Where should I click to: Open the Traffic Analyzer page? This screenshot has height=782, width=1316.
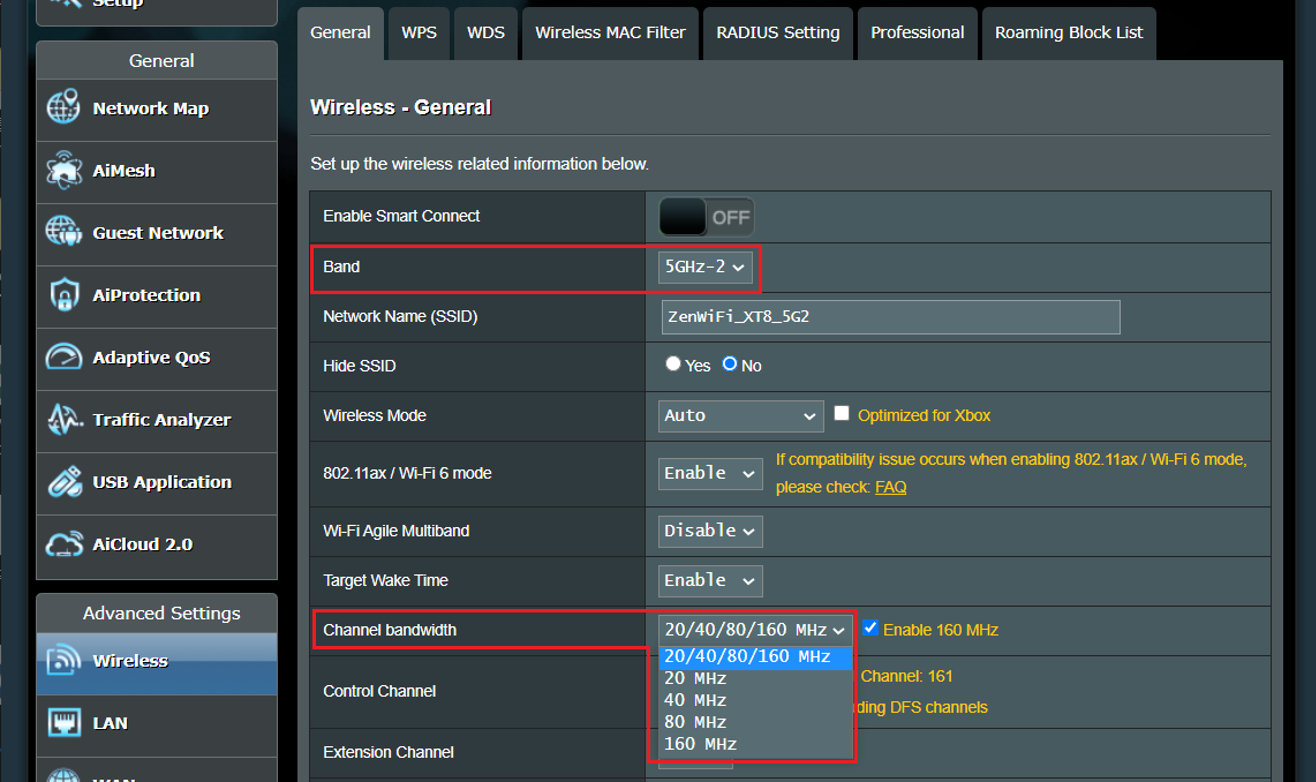click(157, 420)
